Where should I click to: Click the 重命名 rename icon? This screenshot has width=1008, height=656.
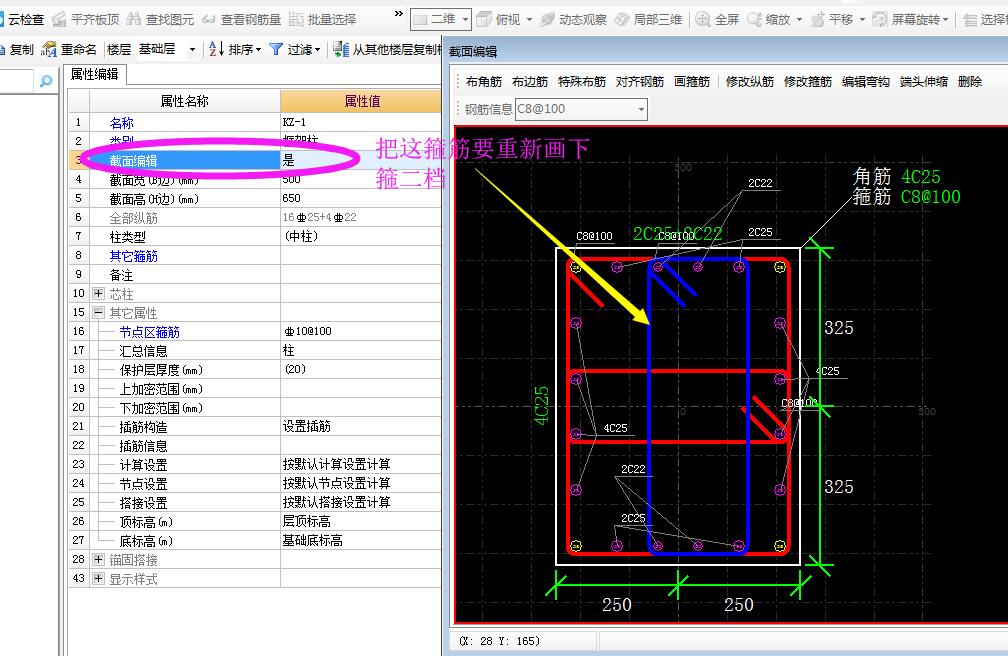coord(49,50)
